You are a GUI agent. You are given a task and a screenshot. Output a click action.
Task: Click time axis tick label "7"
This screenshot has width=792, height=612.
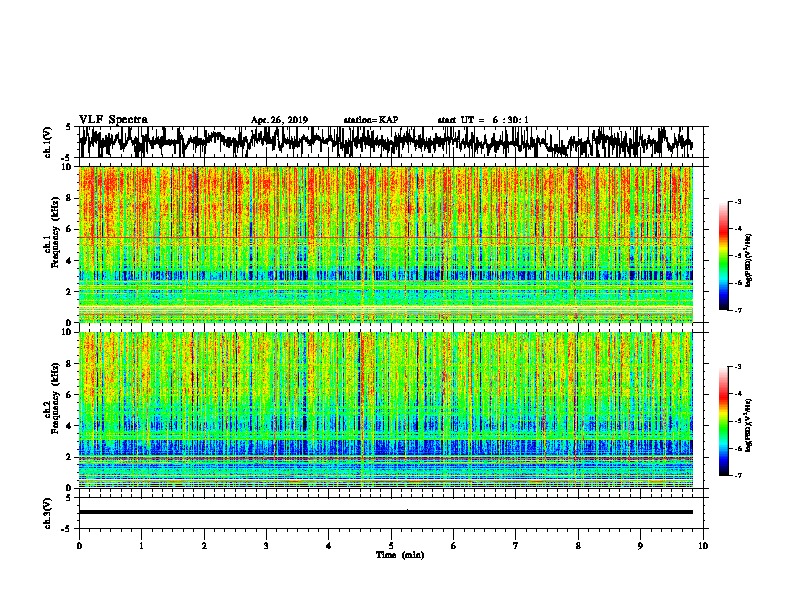(x=516, y=546)
